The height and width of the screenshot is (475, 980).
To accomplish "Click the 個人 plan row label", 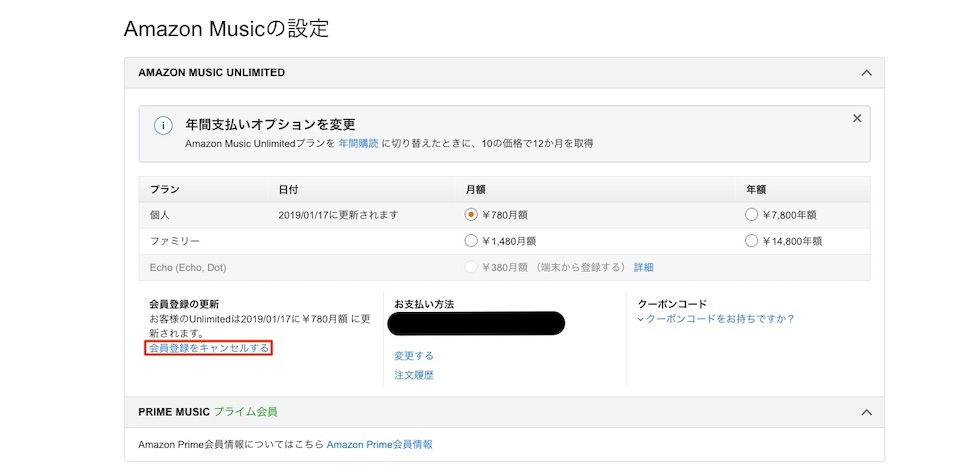I will point(160,215).
